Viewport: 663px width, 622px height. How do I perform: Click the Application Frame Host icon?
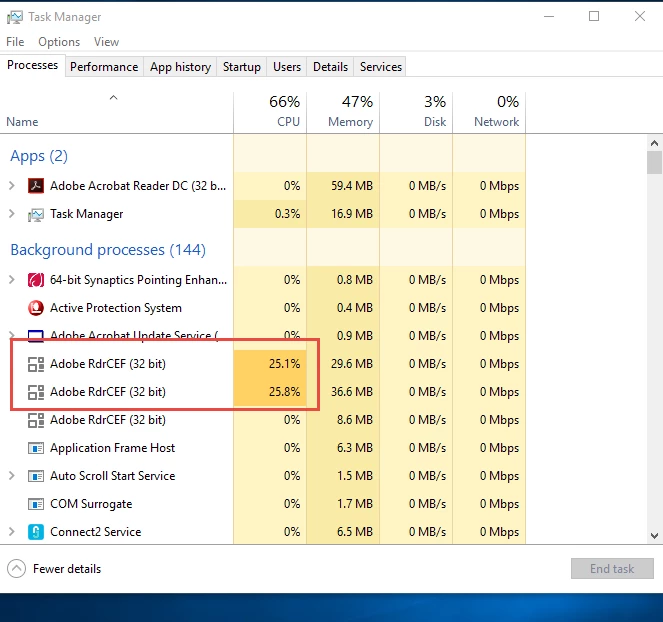point(36,448)
